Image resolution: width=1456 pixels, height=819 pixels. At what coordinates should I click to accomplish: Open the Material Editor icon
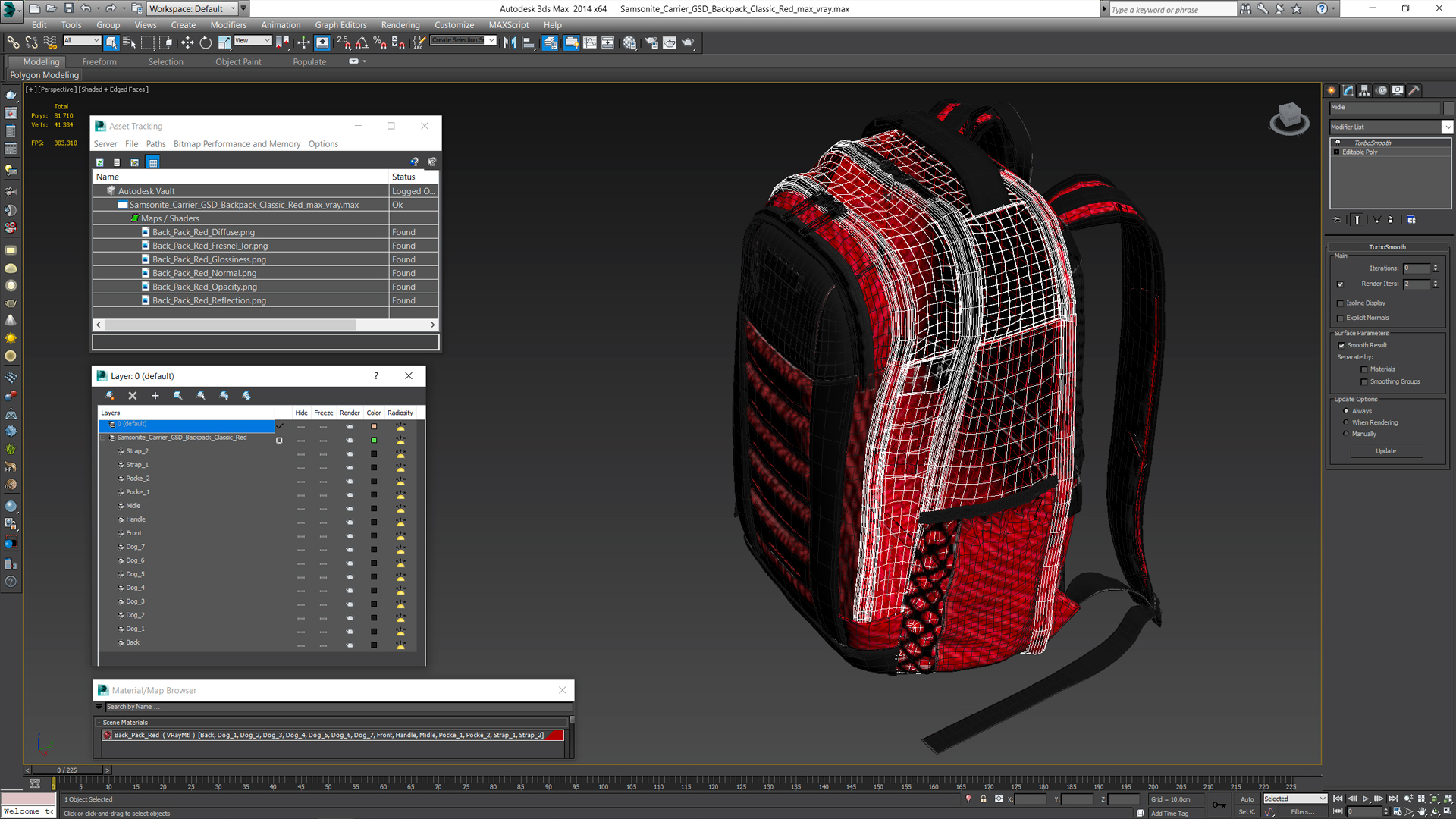click(629, 43)
